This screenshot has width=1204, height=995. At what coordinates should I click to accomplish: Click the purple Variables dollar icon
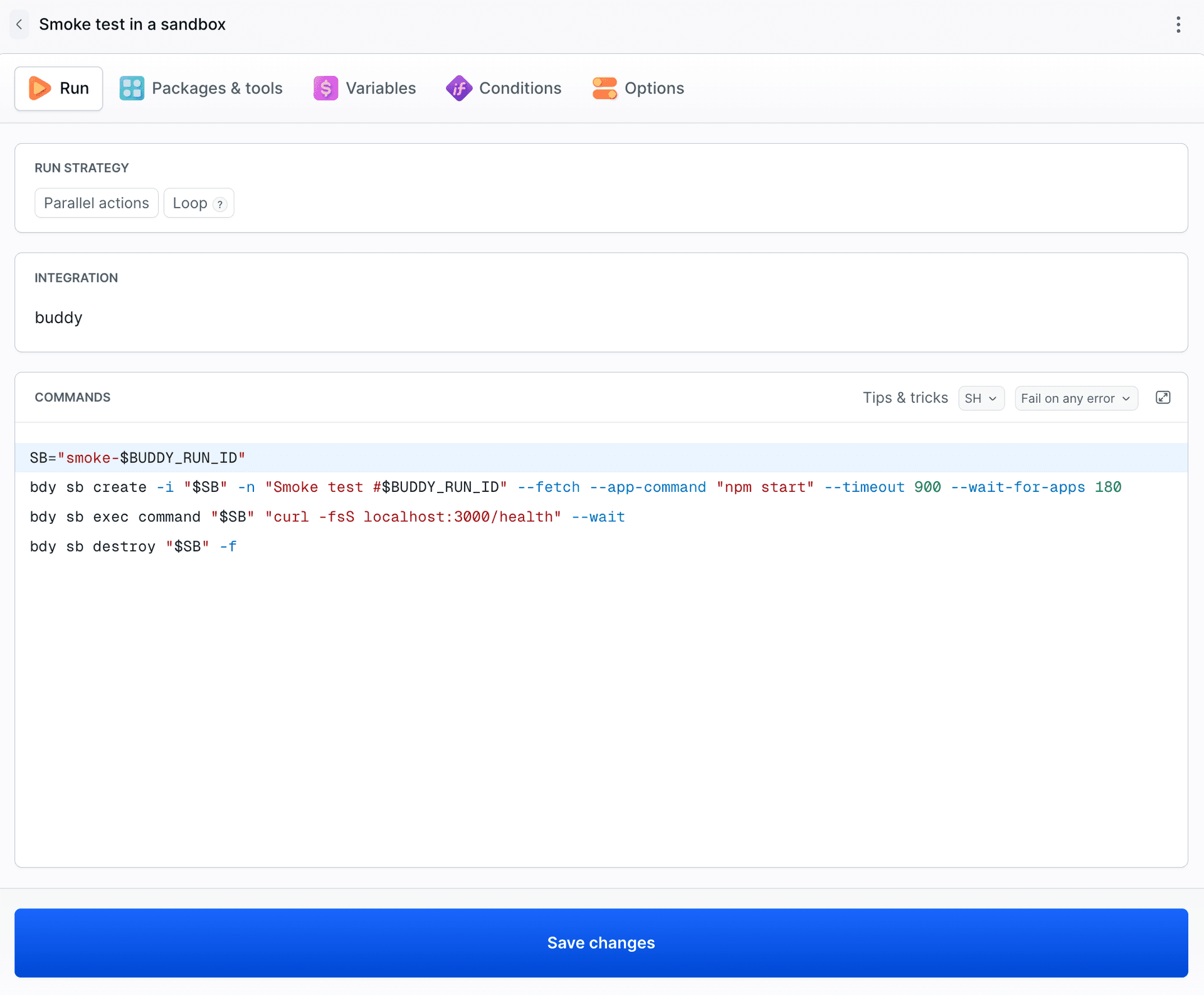tap(325, 88)
